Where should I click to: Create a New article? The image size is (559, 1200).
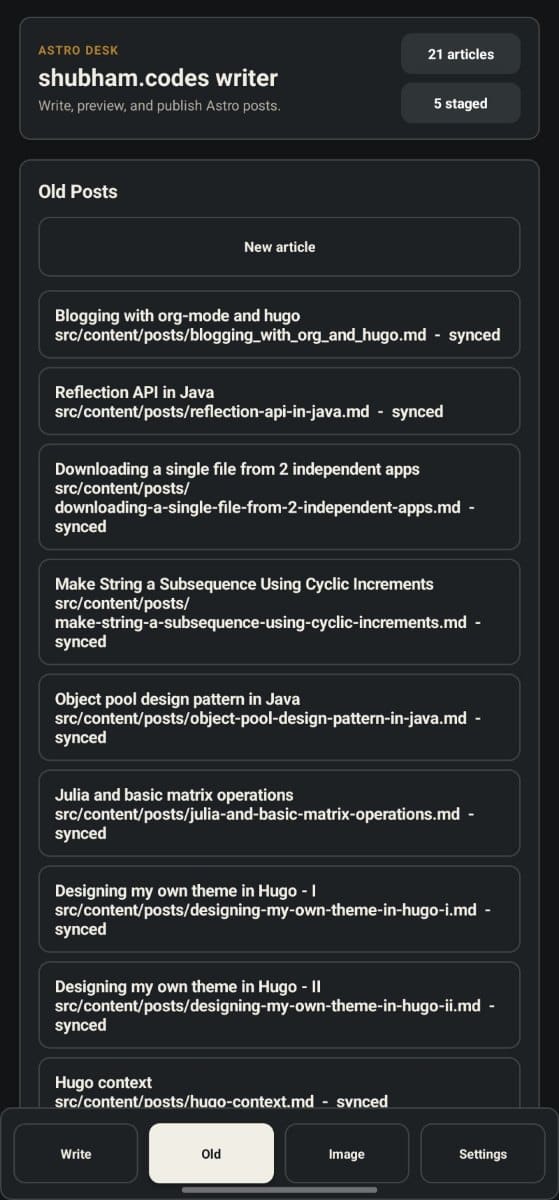pos(279,247)
